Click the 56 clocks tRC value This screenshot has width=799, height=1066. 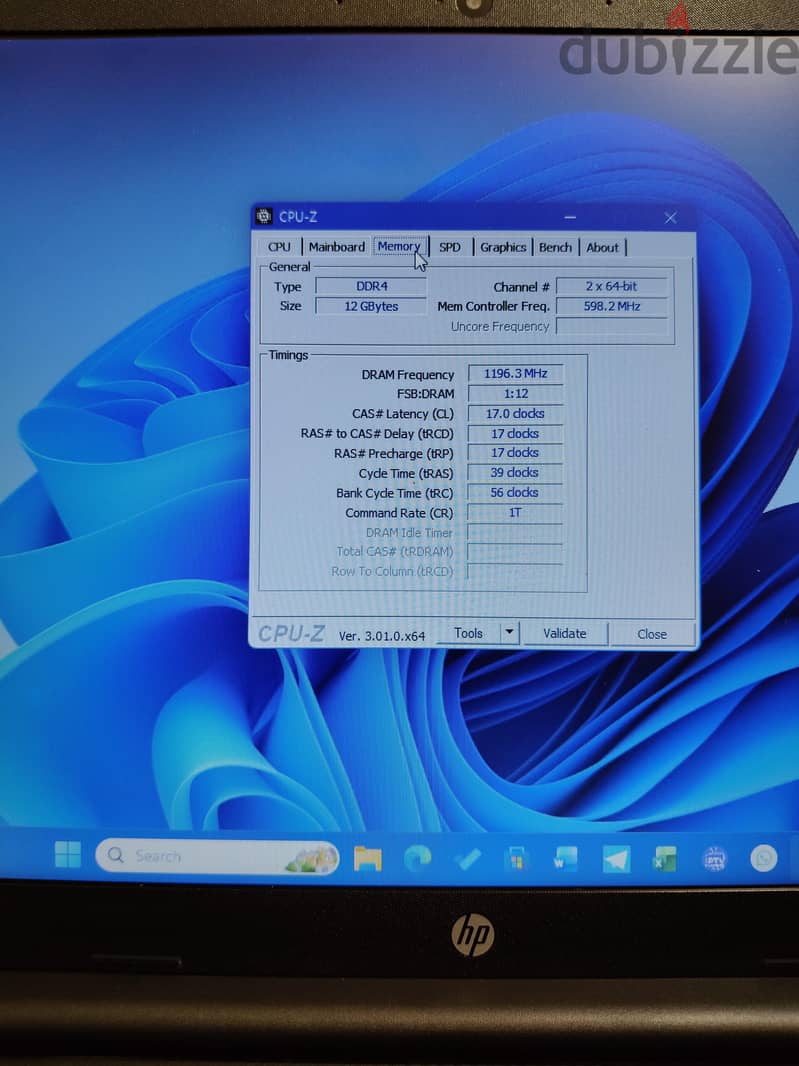515,492
